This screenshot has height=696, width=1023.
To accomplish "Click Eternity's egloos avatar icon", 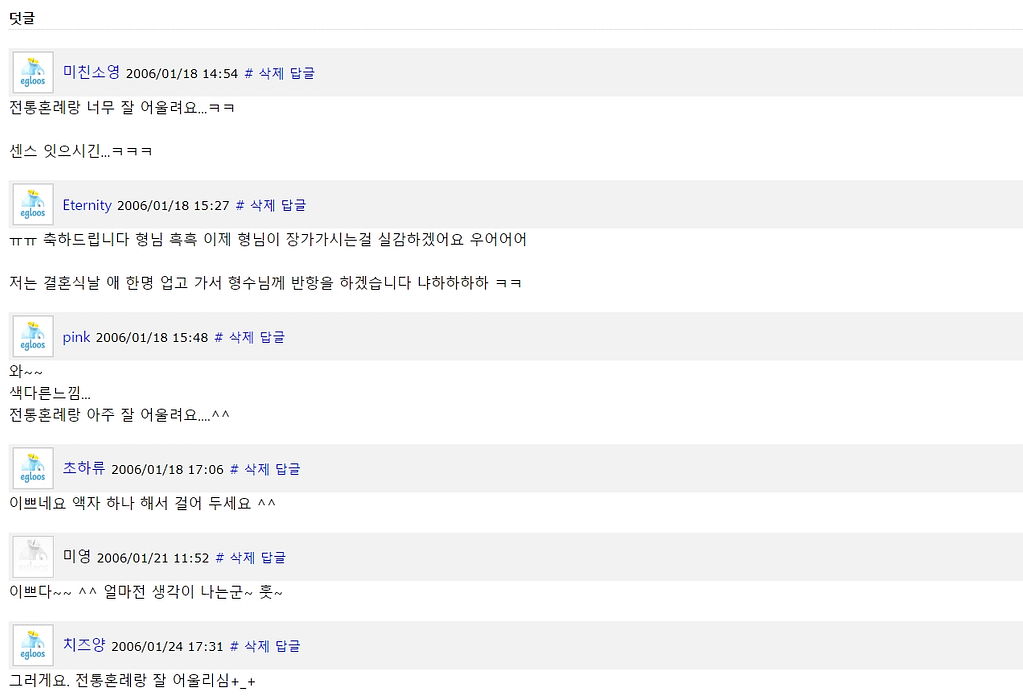I will 33,205.
